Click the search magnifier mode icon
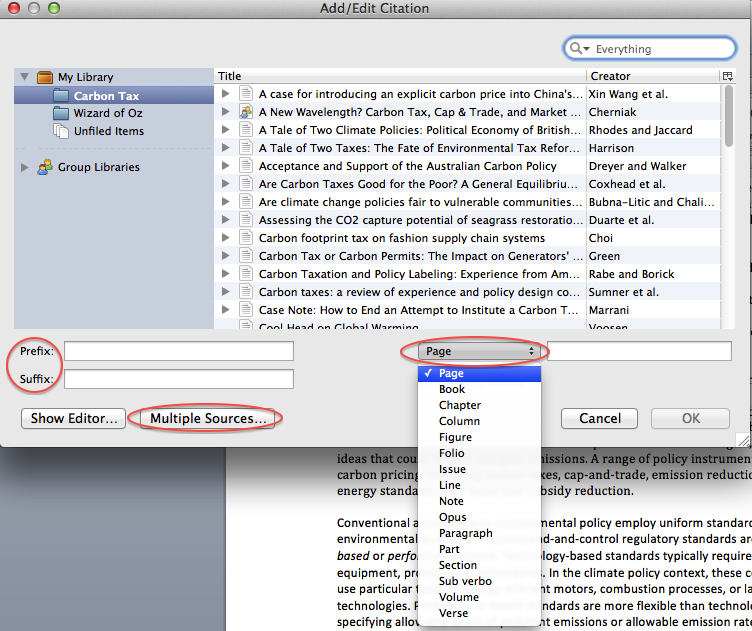Viewport: 752px width, 631px height. [579, 48]
